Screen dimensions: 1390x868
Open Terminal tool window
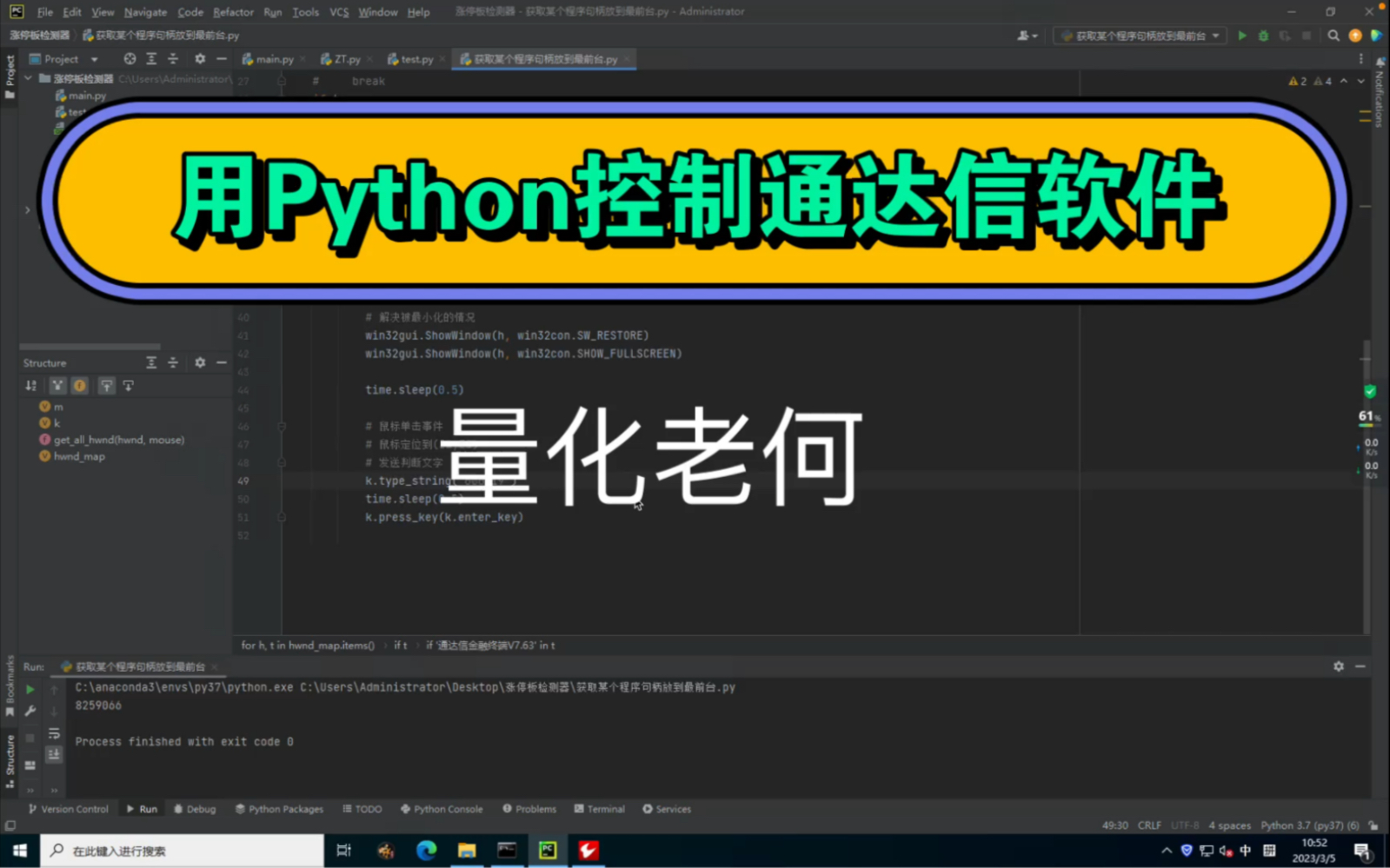[600, 809]
